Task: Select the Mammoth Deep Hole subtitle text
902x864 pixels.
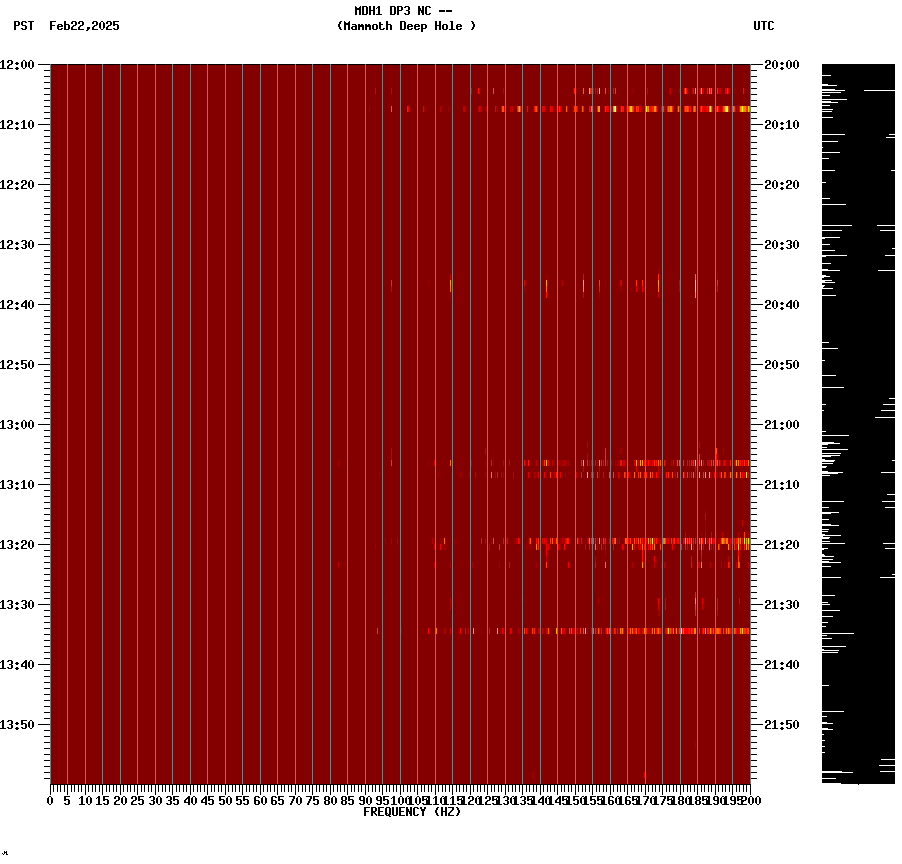Action: click(x=406, y=27)
